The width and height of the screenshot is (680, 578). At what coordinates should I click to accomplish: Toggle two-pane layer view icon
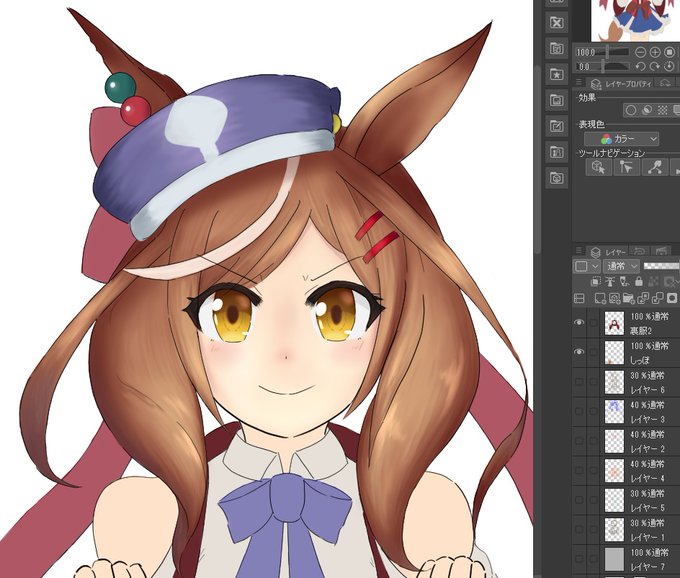[579, 298]
